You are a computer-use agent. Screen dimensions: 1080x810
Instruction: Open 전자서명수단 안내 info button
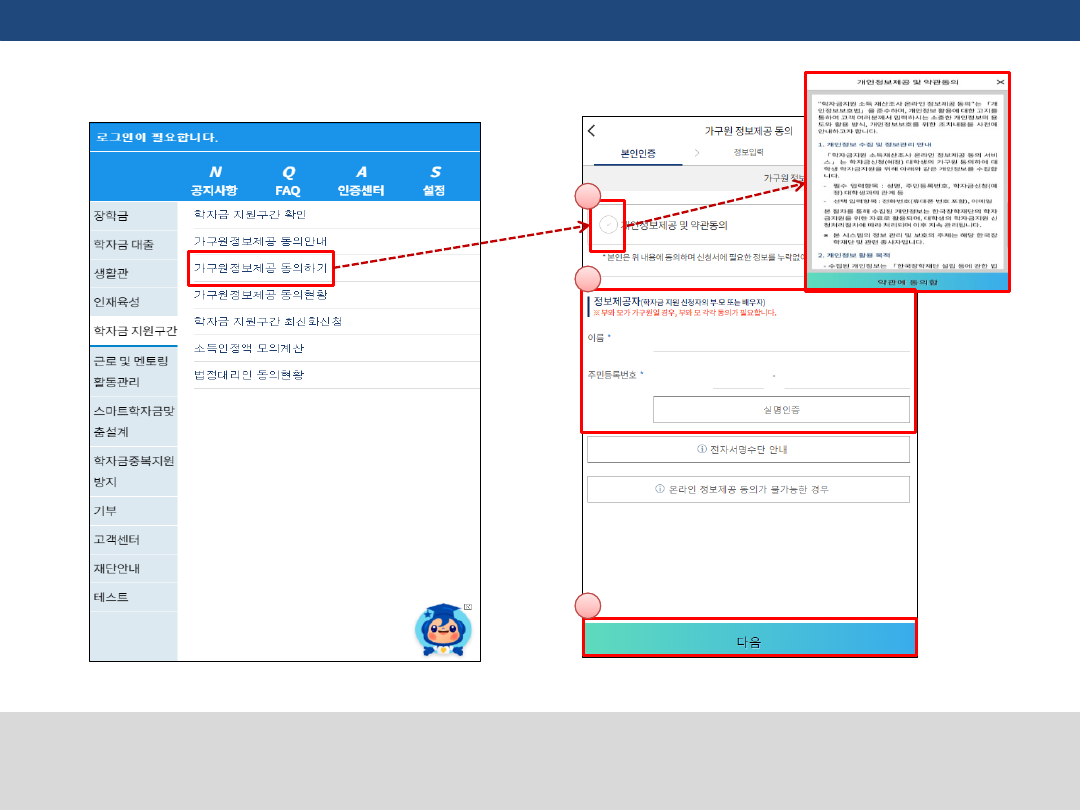click(x=748, y=449)
